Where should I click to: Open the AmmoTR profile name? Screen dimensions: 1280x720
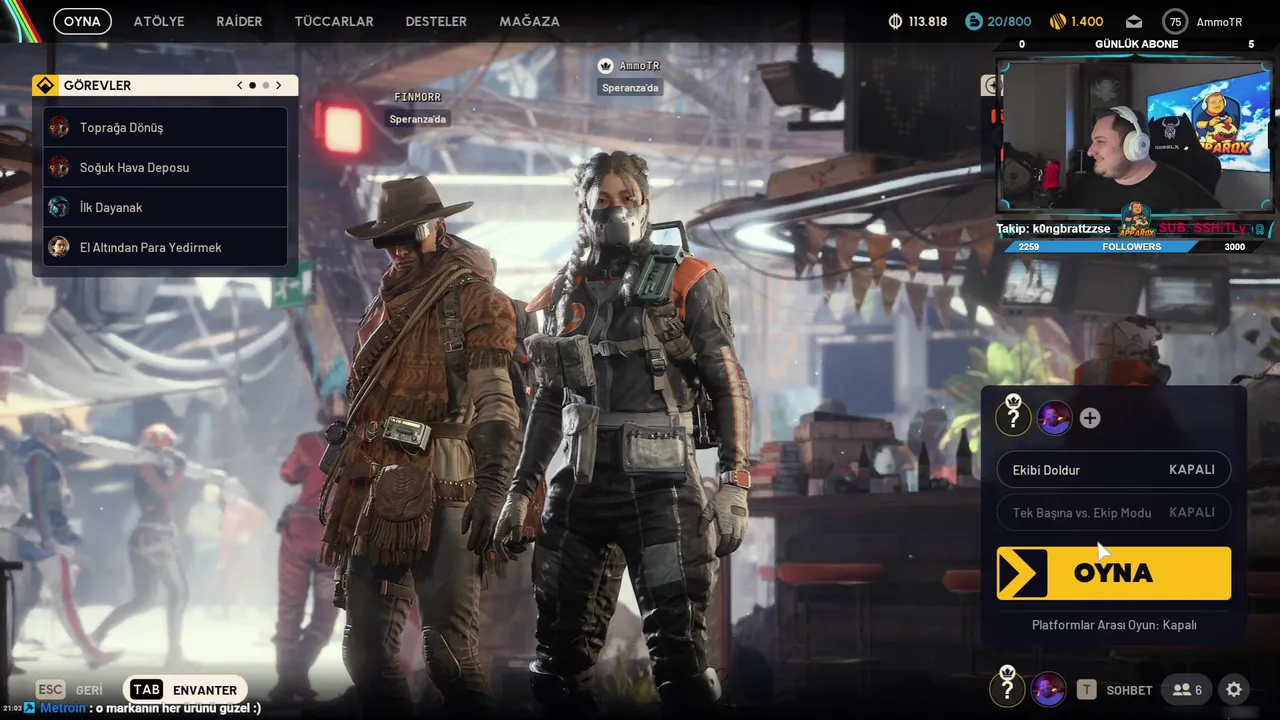point(1219,21)
